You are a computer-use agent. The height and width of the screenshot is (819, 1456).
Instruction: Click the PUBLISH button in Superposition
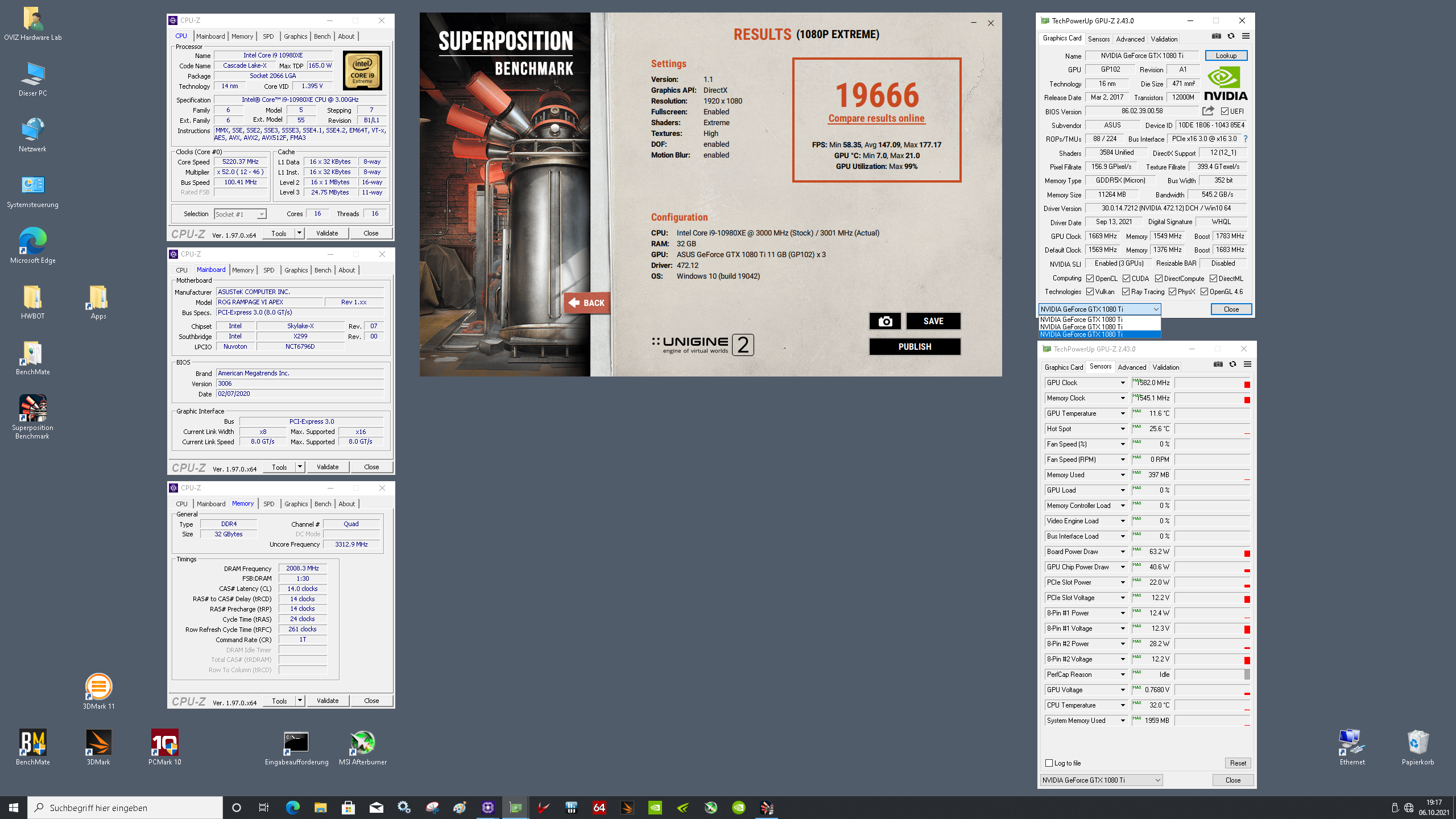click(915, 347)
